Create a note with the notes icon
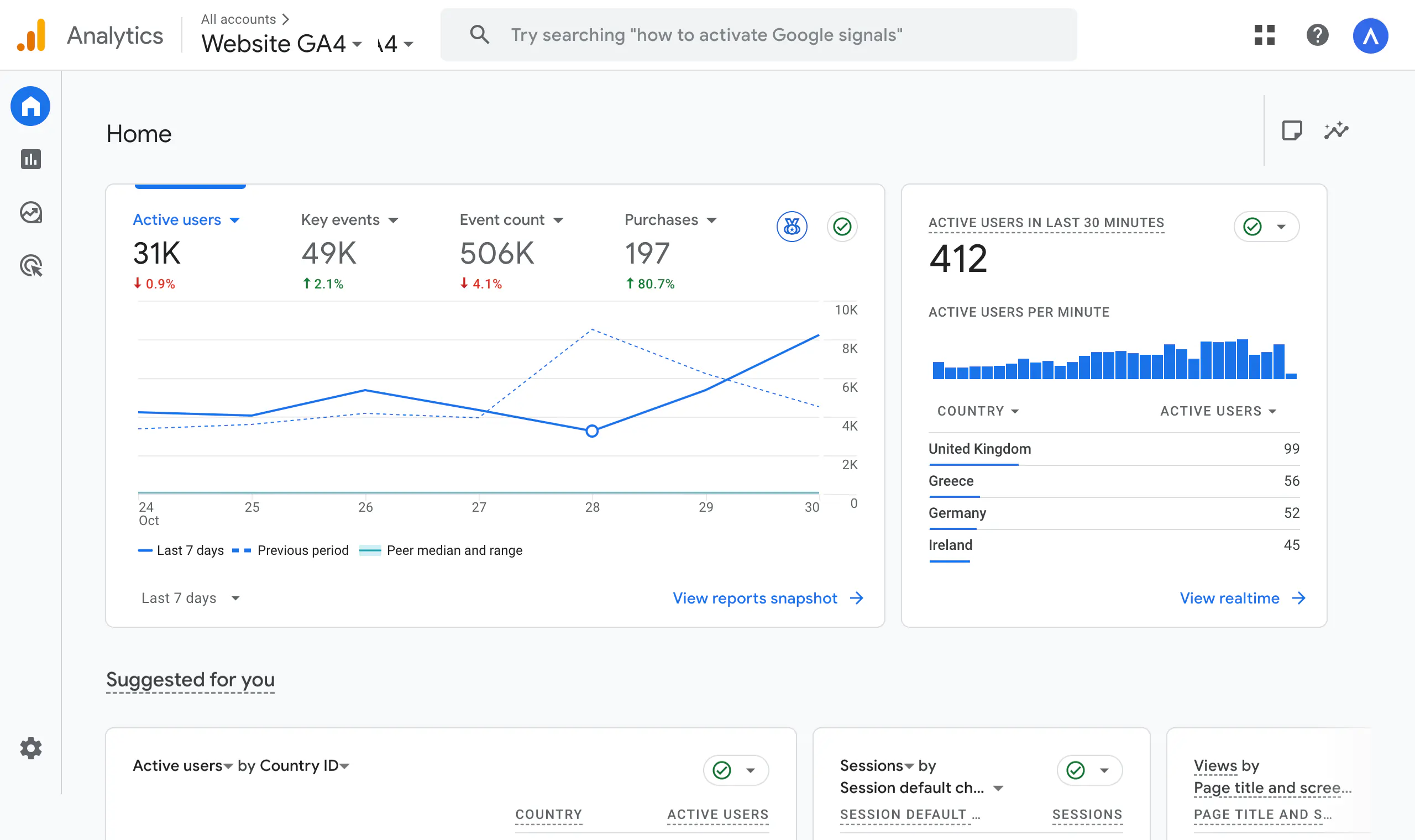The image size is (1415, 840). click(x=1293, y=130)
